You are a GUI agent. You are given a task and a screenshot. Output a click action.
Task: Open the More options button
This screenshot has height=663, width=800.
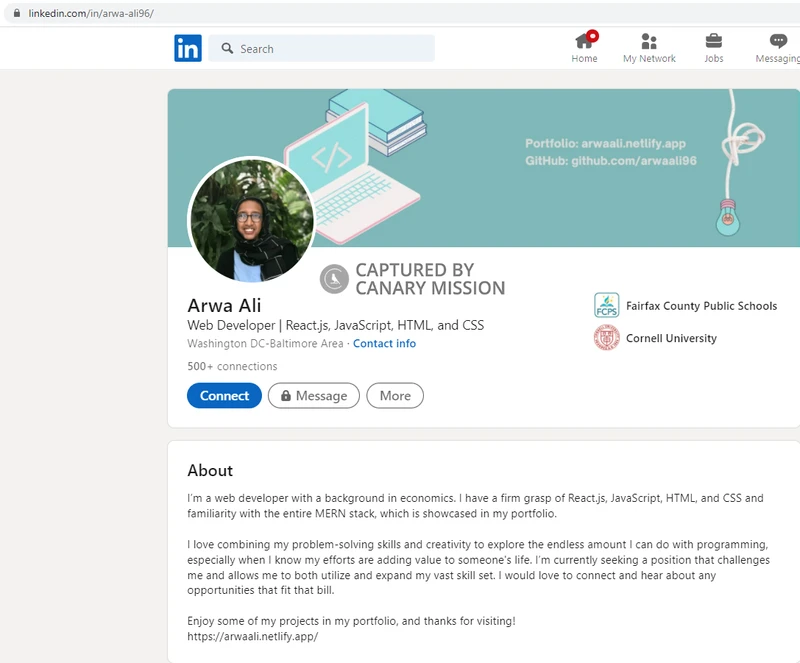[395, 396]
